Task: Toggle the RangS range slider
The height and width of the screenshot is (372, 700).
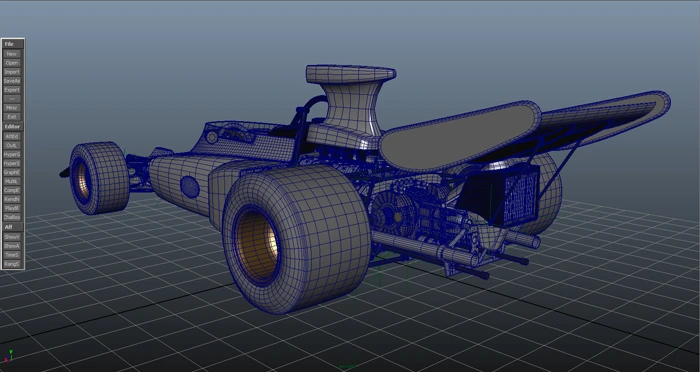Action: (12, 264)
